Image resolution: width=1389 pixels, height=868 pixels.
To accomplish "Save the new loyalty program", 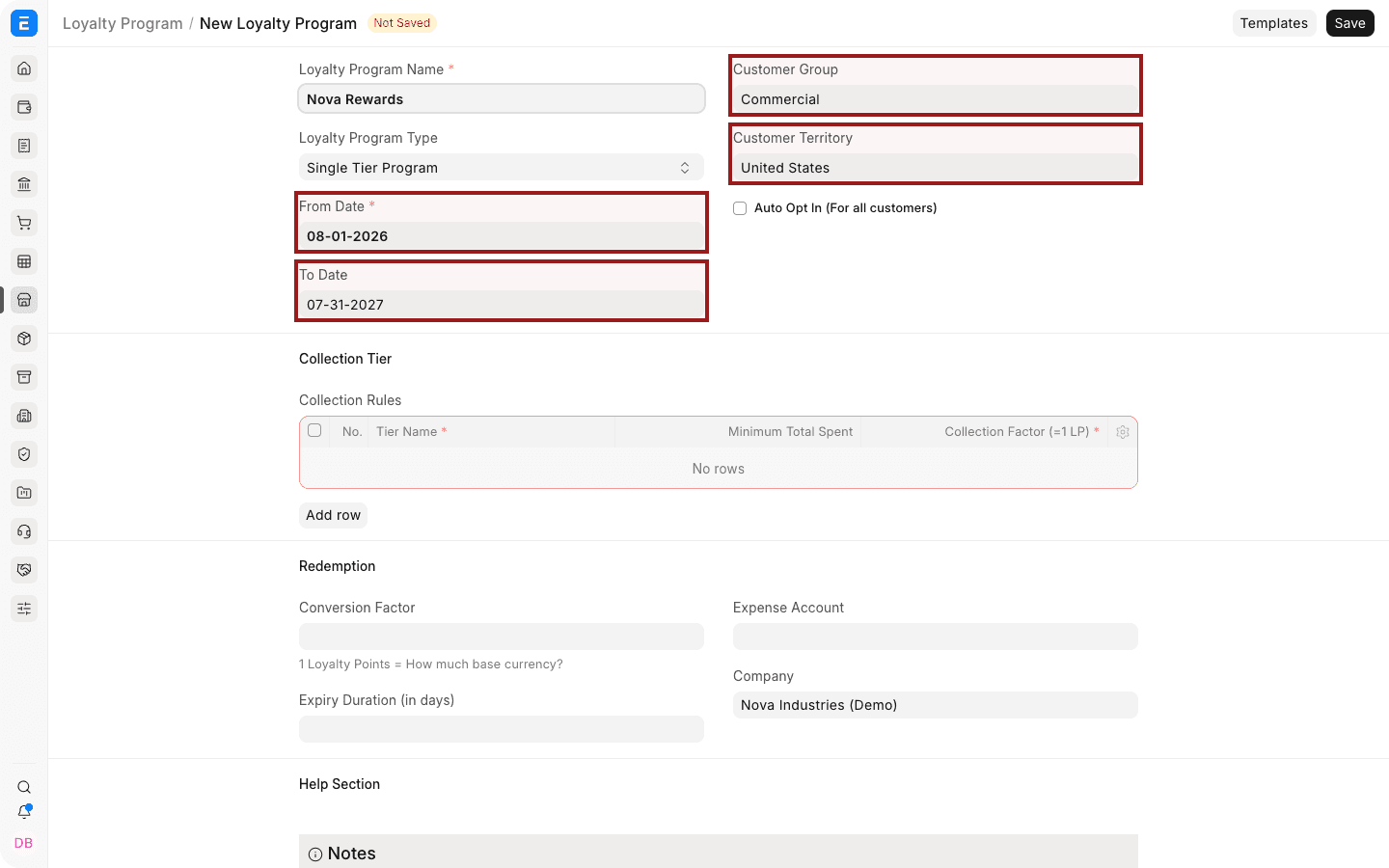I will [1350, 23].
